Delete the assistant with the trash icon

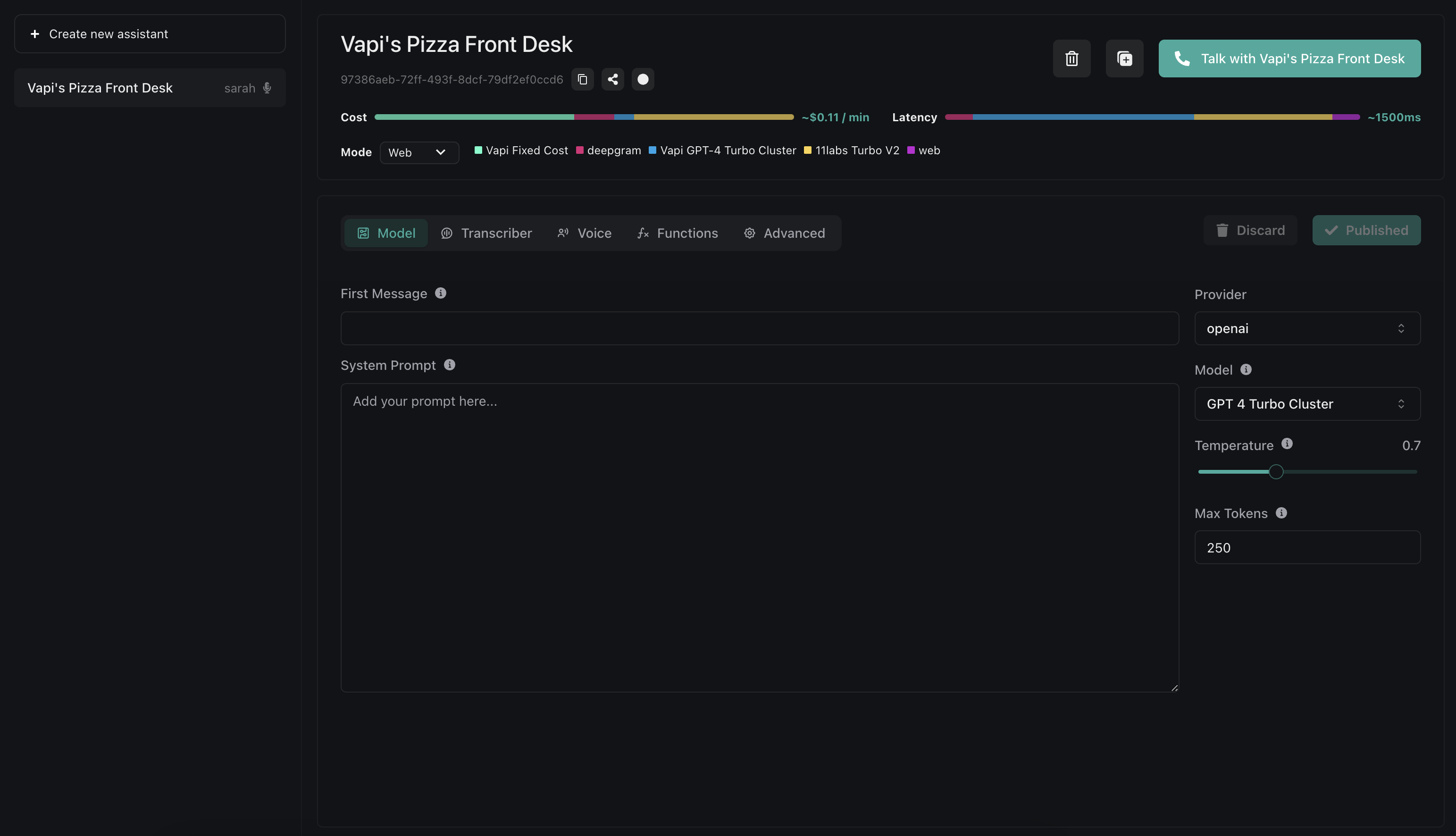pyautogui.click(x=1071, y=59)
